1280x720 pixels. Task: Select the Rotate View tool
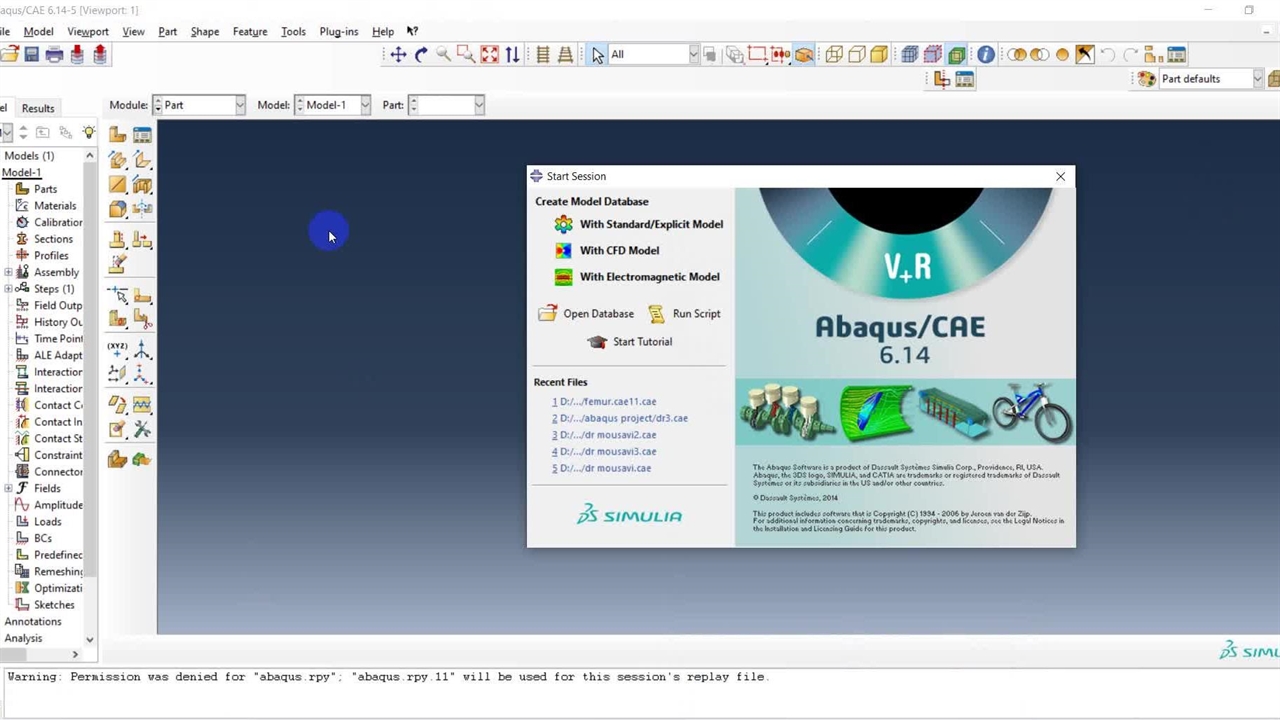[x=421, y=55]
